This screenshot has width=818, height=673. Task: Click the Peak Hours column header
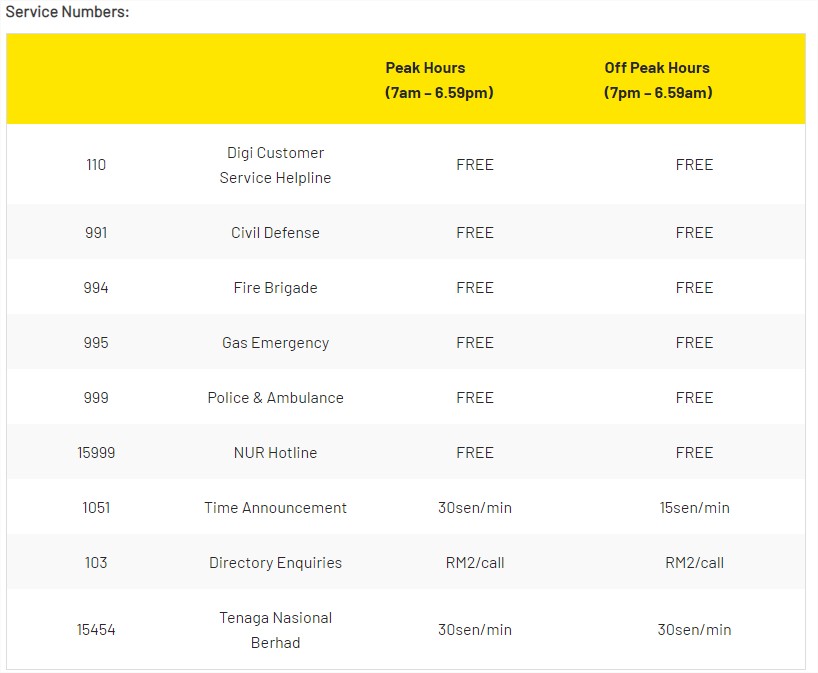pyautogui.click(x=439, y=80)
